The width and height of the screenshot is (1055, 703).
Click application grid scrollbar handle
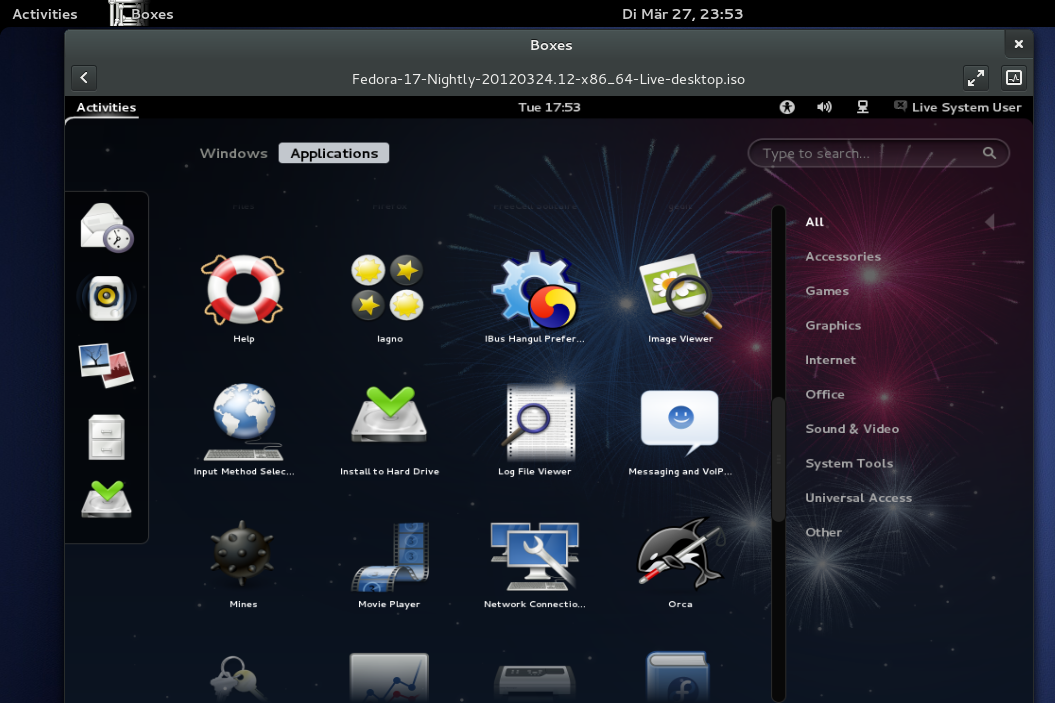(778, 459)
